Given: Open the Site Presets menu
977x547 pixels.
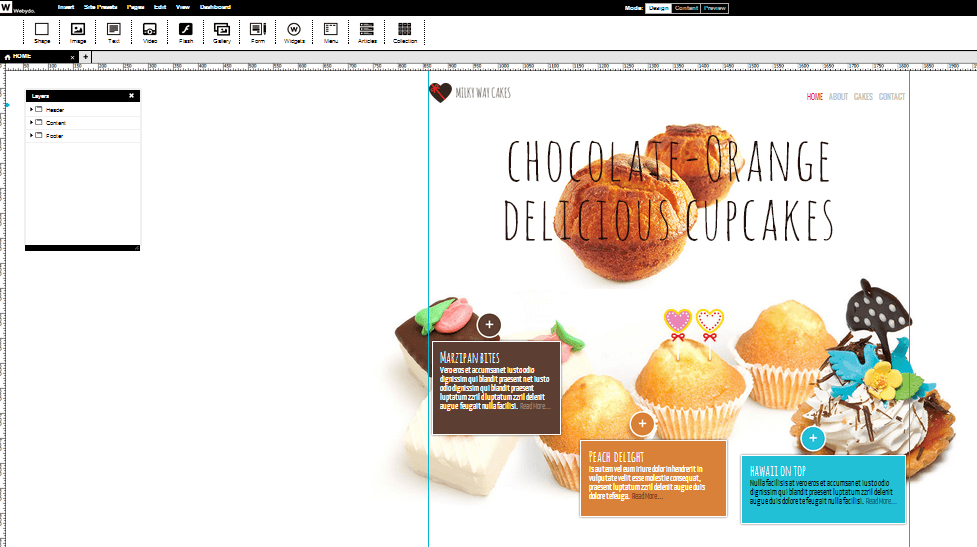Looking at the screenshot, I should click(99, 7).
